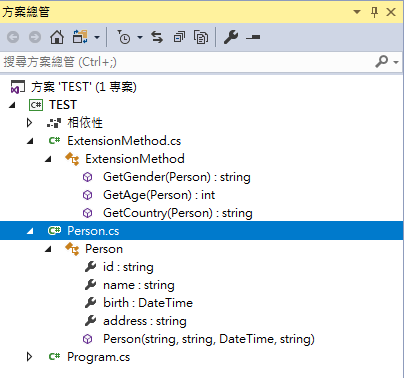Viewport: 404px width, 378px height.
Task: Click the method cube icon of GetAge
Action: pos(87,195)
